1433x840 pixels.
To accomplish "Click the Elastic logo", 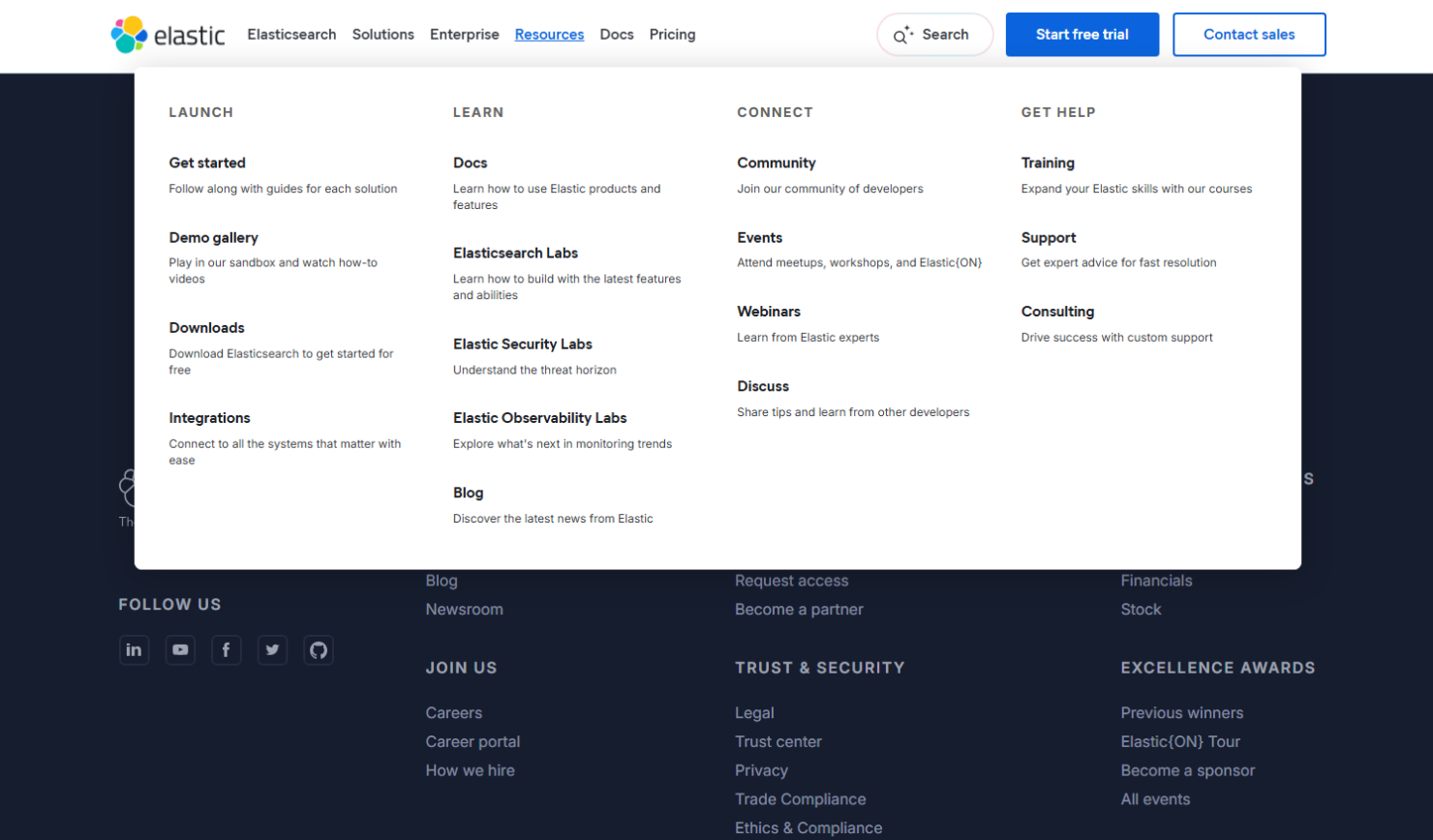I will click(x=168, y=35).
